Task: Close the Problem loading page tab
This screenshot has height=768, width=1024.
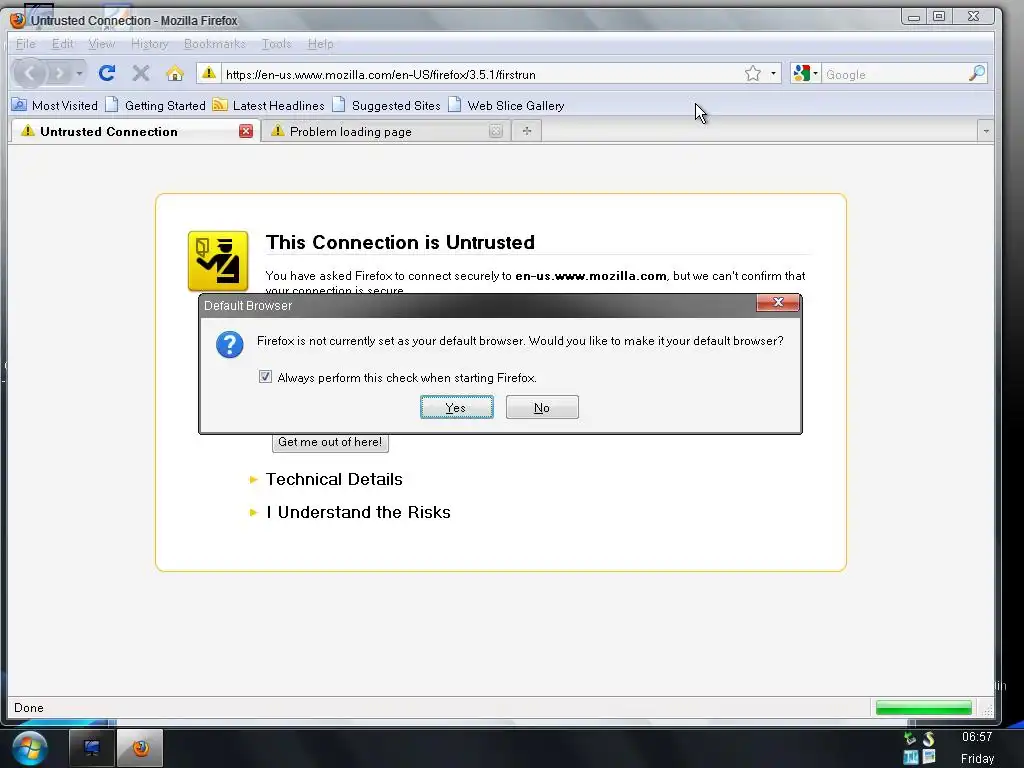Action: [x=496, y=131]
